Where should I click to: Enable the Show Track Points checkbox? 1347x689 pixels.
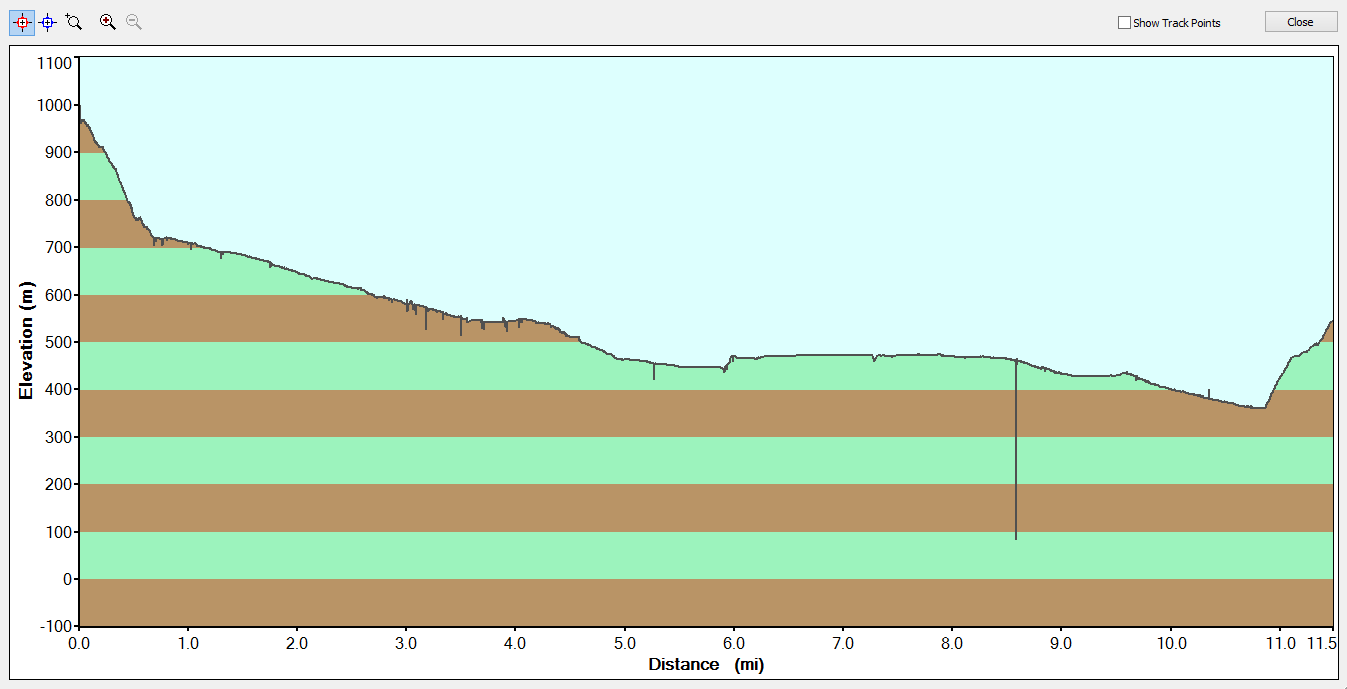(x=1124, y=23)
